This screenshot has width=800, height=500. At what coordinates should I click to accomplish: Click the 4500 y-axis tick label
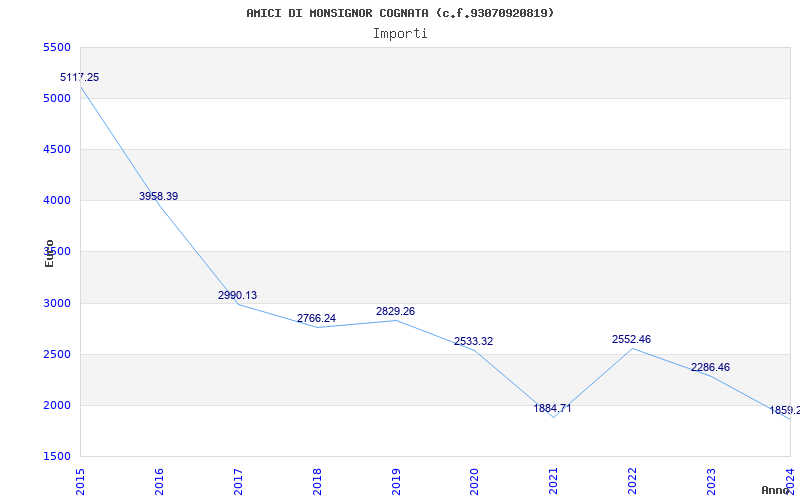(x=57, y=149)
